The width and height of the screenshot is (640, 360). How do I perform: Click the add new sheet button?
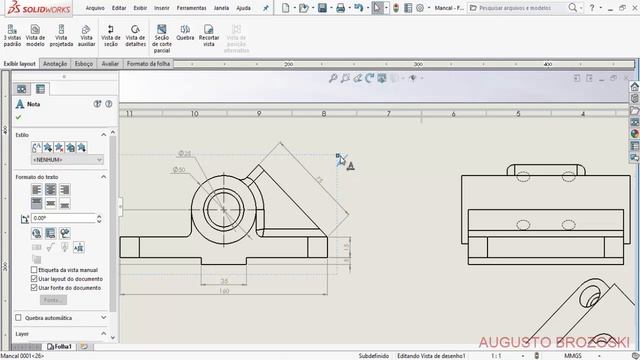point(84,347)
